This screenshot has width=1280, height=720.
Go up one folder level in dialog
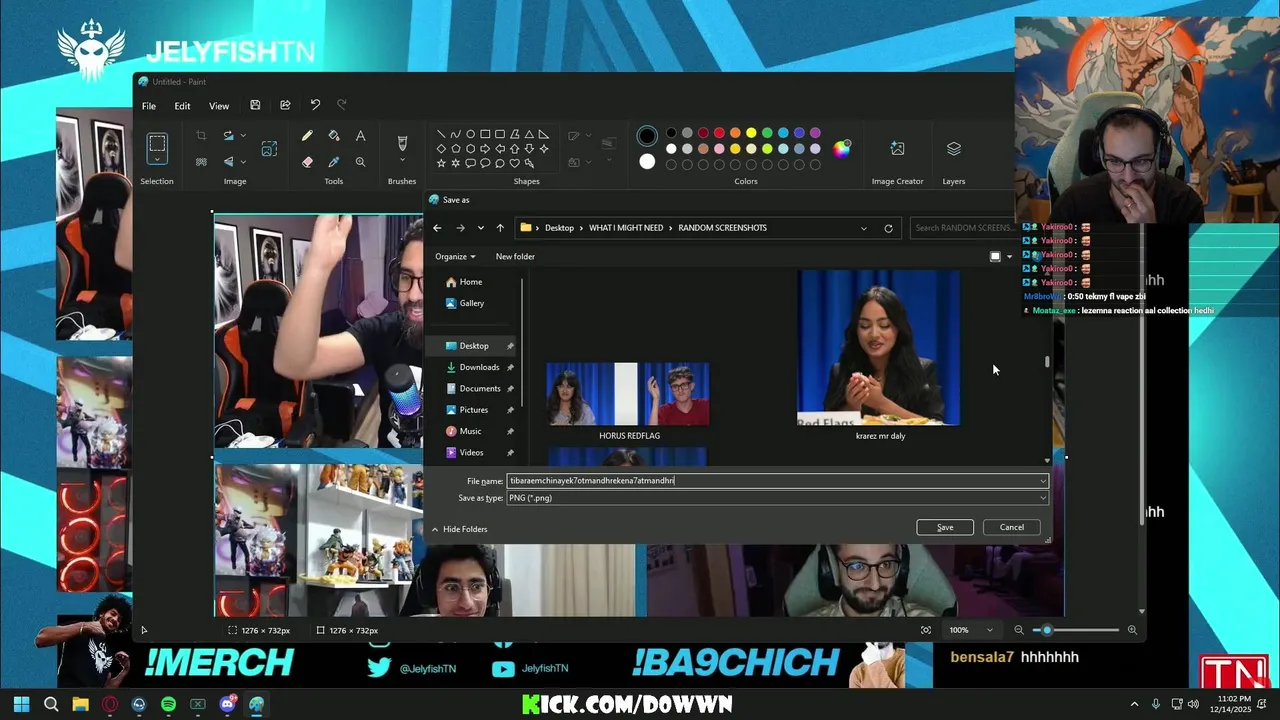click(500, 228)
